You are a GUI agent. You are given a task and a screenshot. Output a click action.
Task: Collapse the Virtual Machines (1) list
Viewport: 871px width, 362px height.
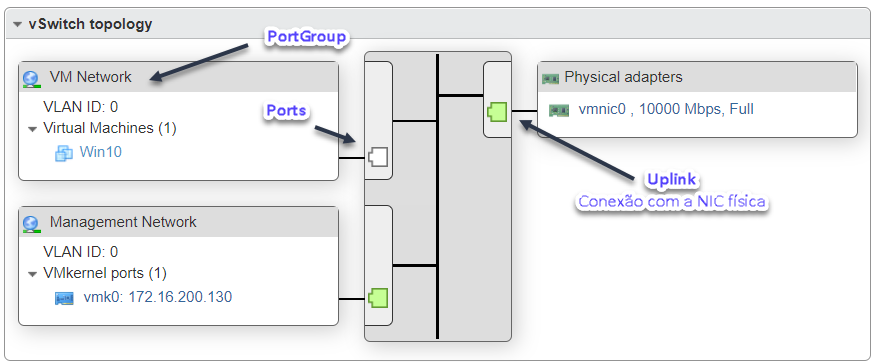(x=32, y=129)
